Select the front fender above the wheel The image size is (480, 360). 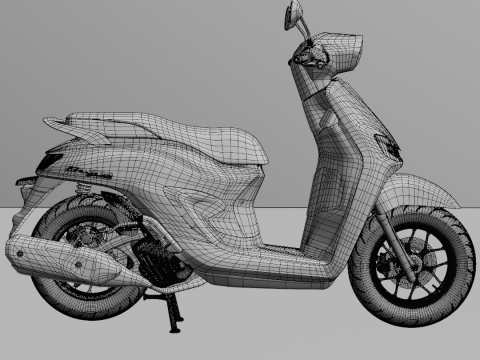click(x=419, y=192)
